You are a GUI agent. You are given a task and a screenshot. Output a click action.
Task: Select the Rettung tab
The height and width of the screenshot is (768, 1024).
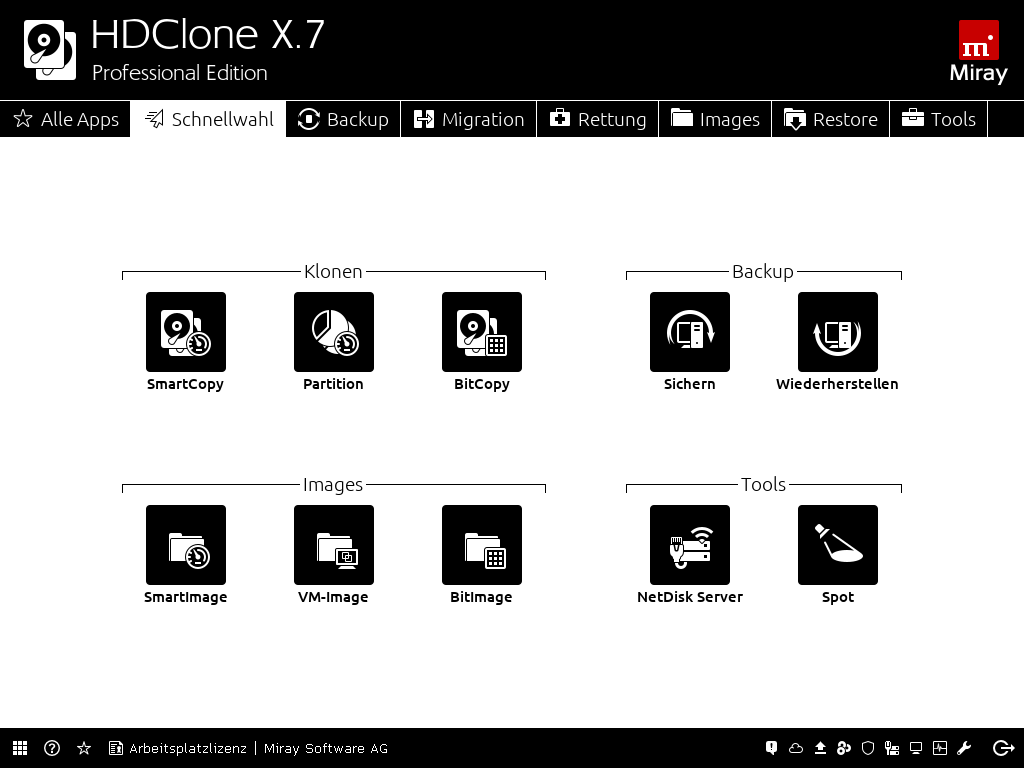click(598, 119)
